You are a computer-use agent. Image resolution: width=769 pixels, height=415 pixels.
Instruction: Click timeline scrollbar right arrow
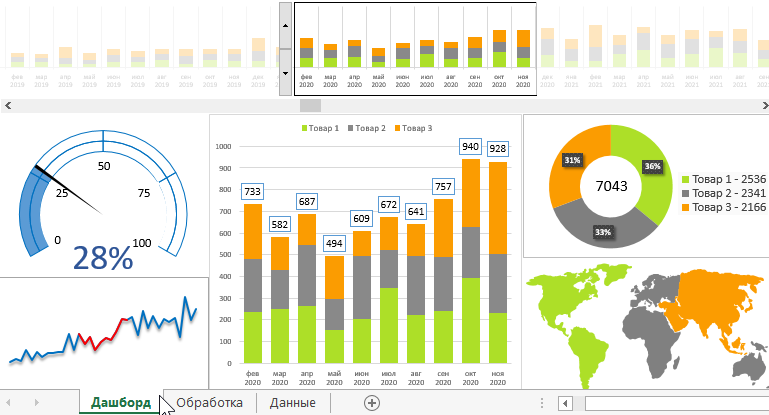point(763,105)
